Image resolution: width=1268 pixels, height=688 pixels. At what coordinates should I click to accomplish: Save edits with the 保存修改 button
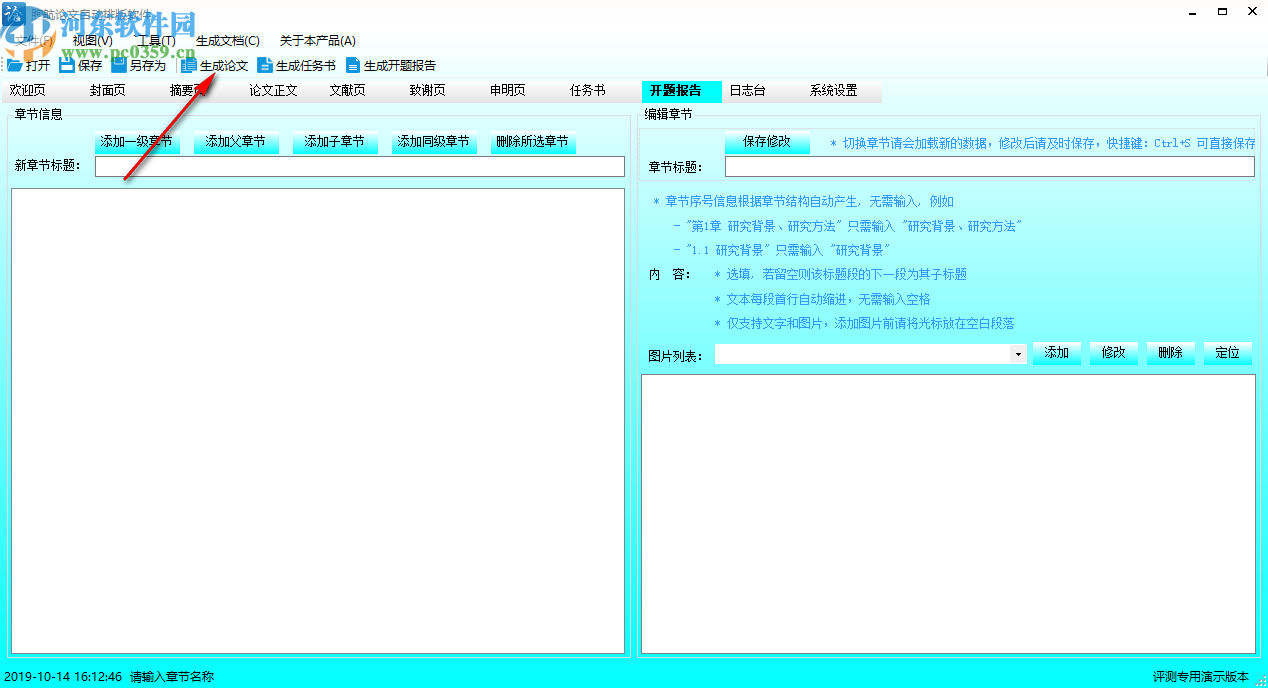pyautogui.click(x=767, y=141)
